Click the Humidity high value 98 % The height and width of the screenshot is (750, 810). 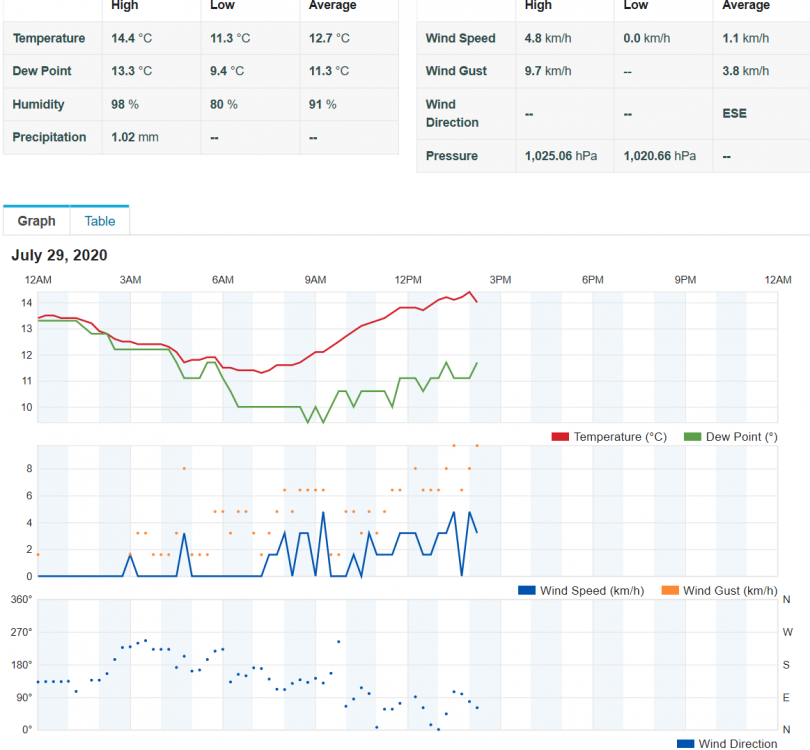point(125,104)
